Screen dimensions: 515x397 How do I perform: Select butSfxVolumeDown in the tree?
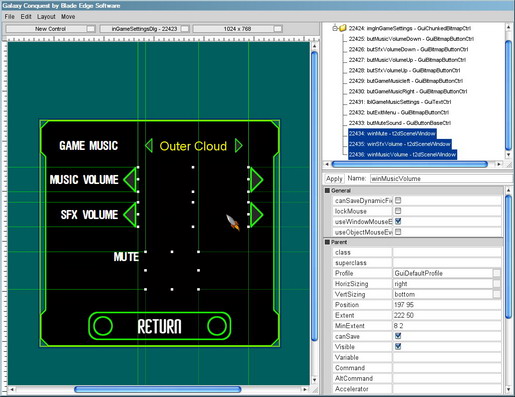[x=408, y=49]
